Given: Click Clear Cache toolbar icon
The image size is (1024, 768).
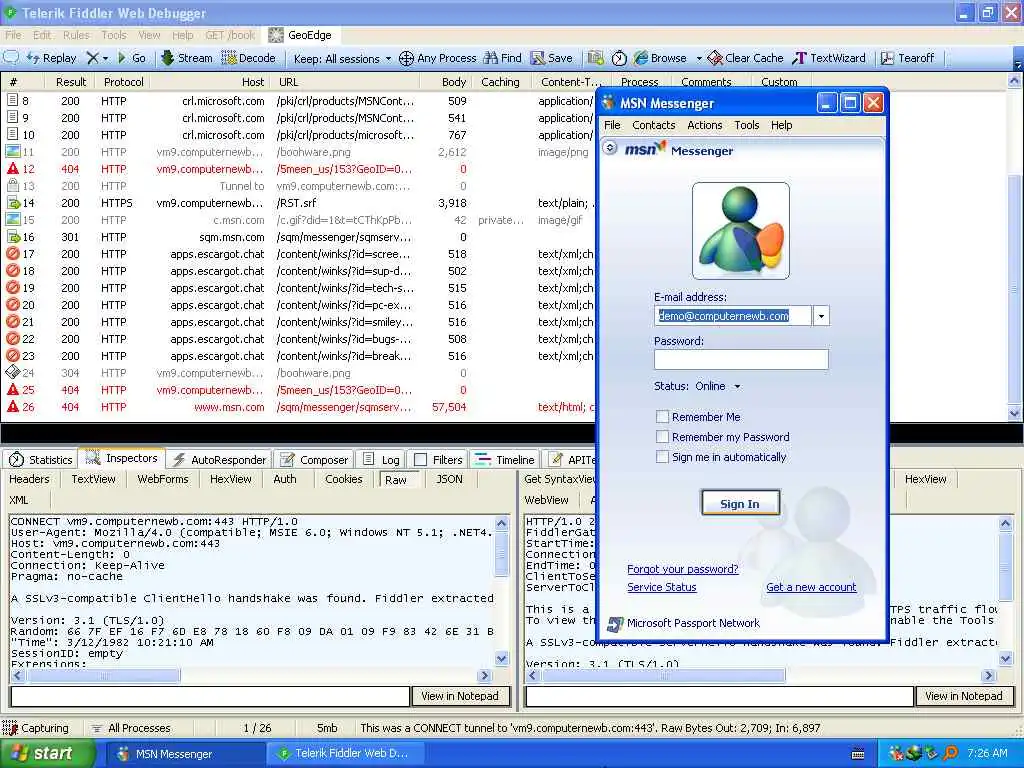Looking at the screenshot, I should pyautogui.click(x=715, y=58).
